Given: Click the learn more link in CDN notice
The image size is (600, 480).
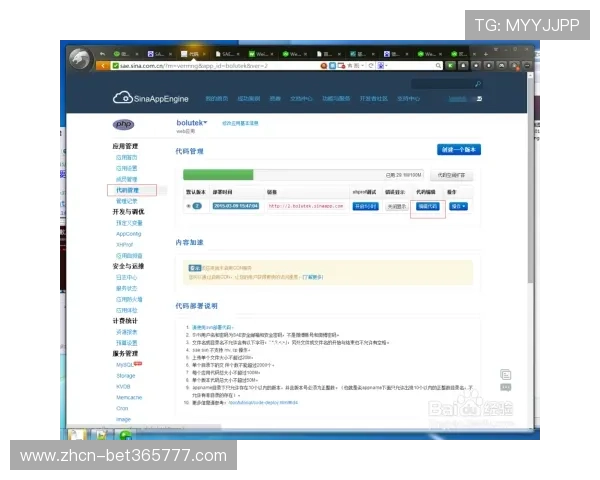Looking at the screenshot, I should 313,277.
